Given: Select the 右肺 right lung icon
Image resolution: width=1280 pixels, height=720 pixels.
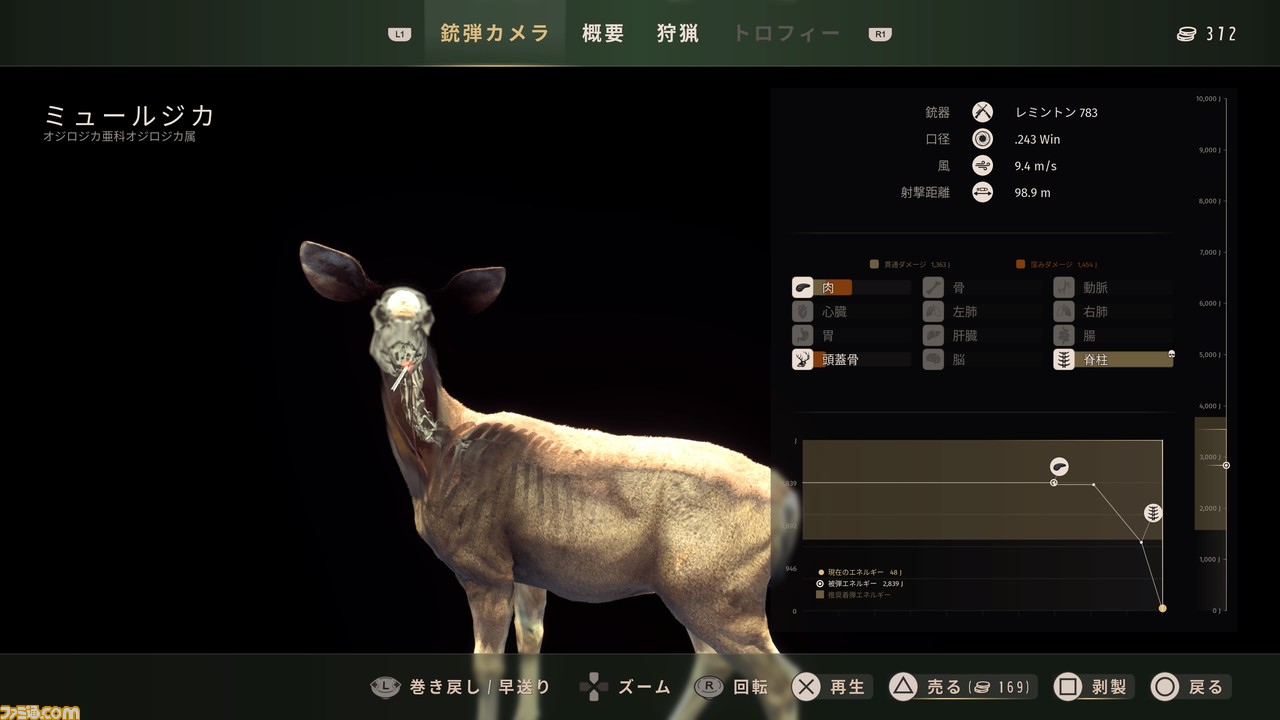Looking at the screenshot, I should point(1064,312).
